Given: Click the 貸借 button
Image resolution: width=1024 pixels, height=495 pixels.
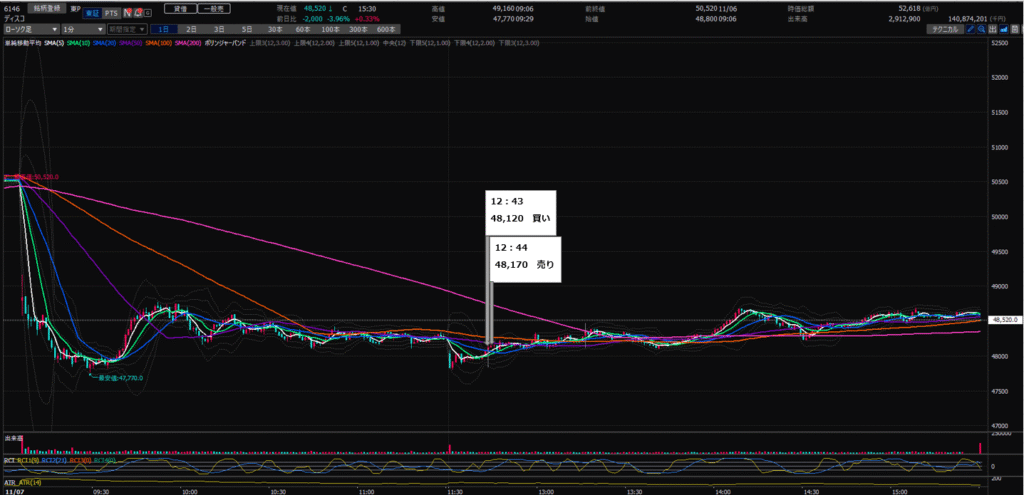Looking at the screenshot, I should click(x=179, y=7).
